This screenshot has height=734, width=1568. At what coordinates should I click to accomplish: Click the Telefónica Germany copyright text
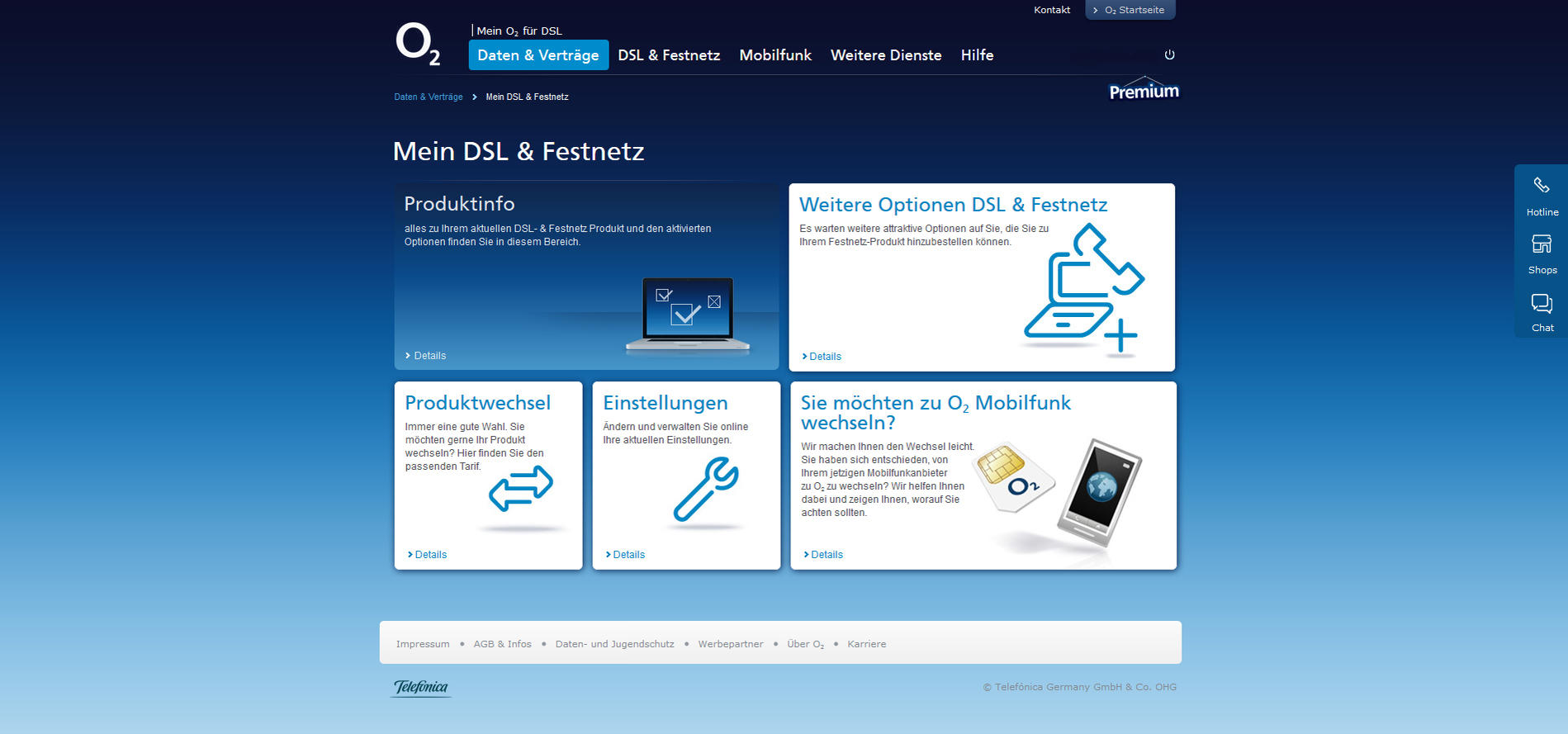click(1079, 687)
